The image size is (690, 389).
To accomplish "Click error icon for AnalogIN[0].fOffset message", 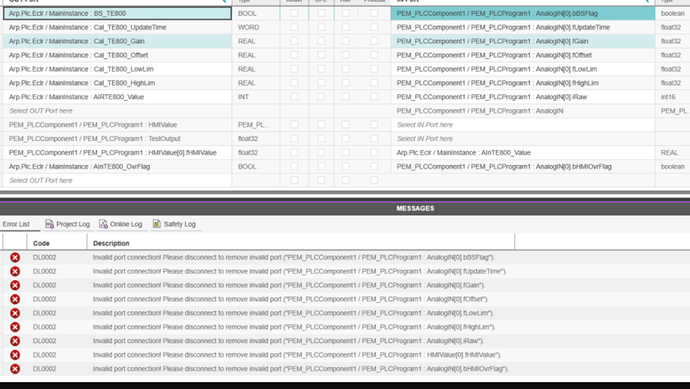I will (x=15, y=299).
